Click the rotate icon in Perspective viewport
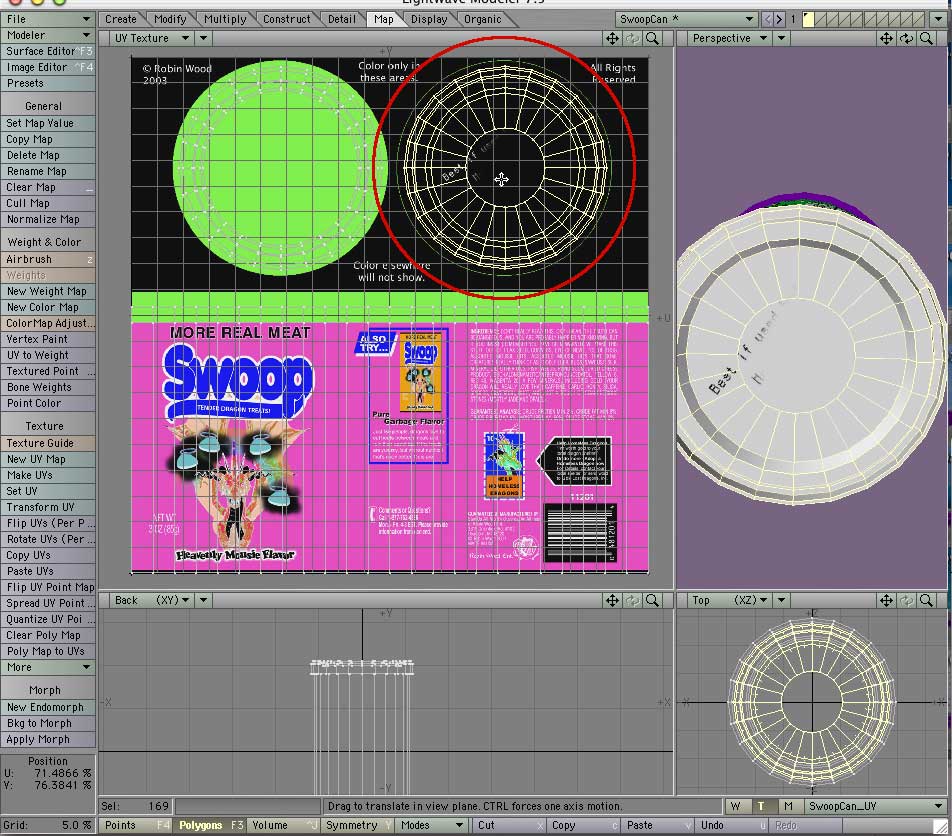Screen dimensions: 952x836 (x=906, y=38)
